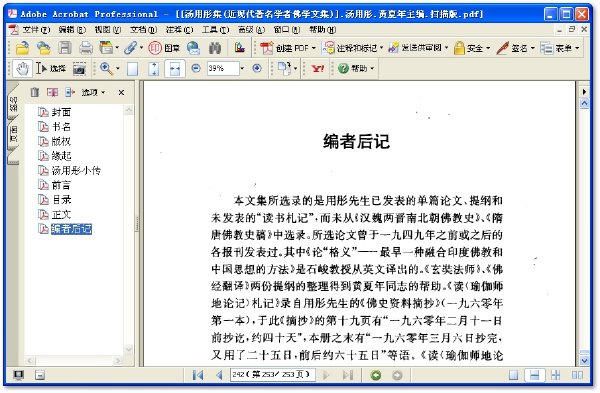Viewport: 600px width, 393px height.
Task: Select the 正文 bookmark
Action: (61, 214)
